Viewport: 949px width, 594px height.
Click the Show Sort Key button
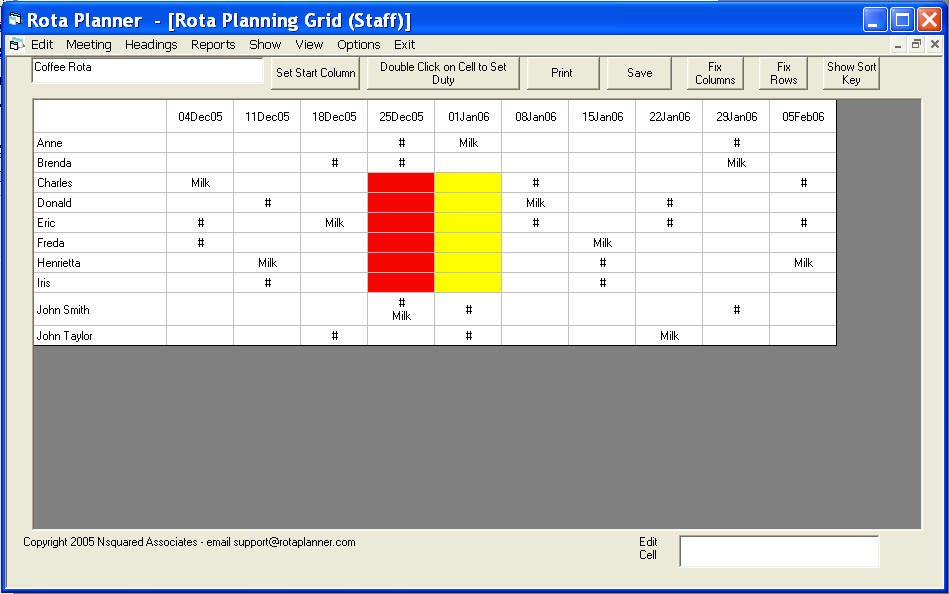pos(851,73)
